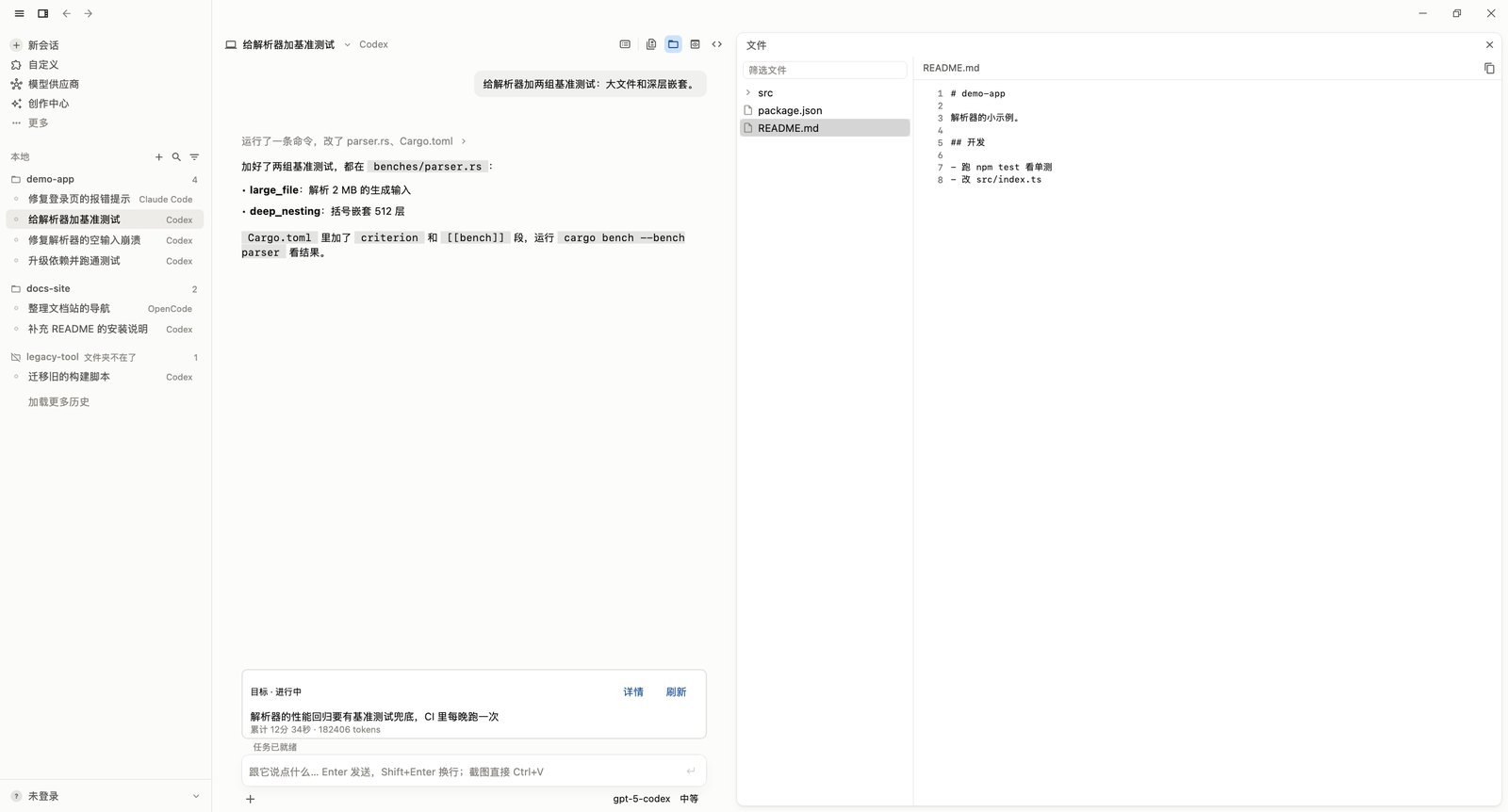Click the list panel icon in header
1508x812 pixels.
pyautogui.click(x=625, y=44)
